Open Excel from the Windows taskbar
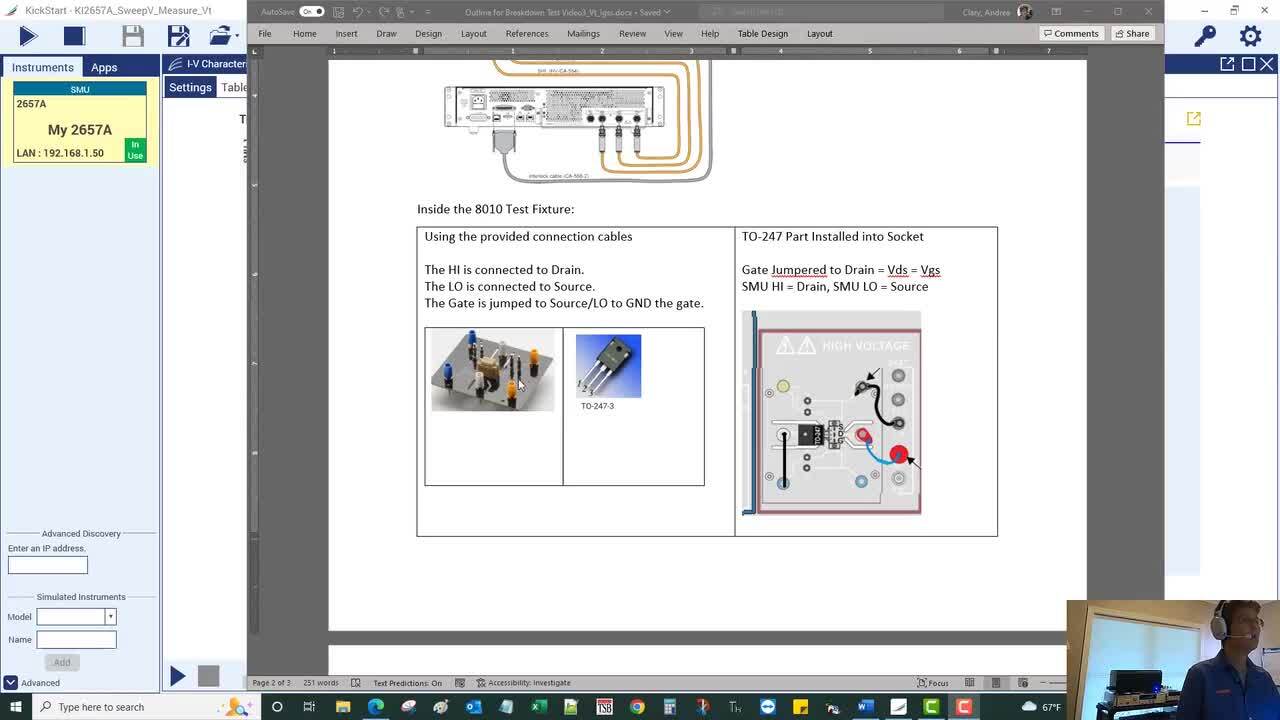The image size is (1280, 720). click(x=539, y=707)
